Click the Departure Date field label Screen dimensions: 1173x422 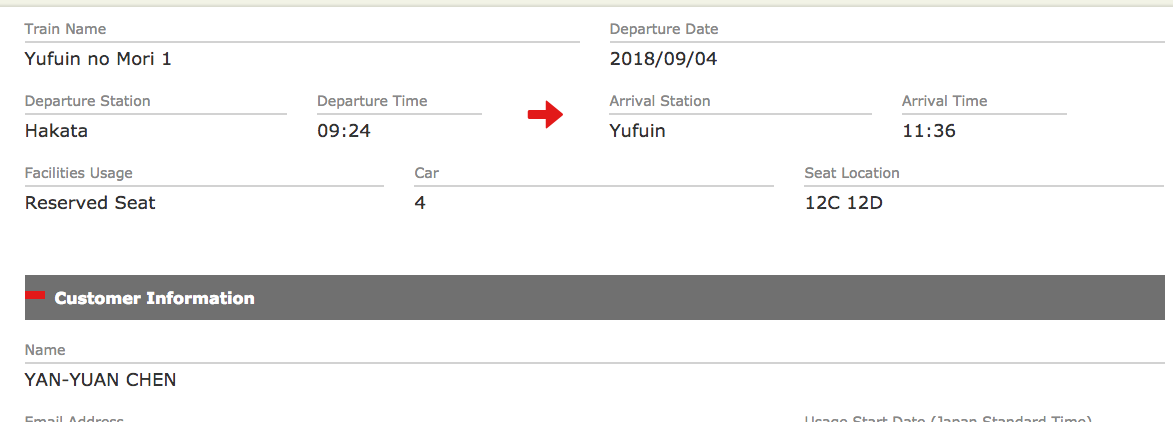point(664,29)
